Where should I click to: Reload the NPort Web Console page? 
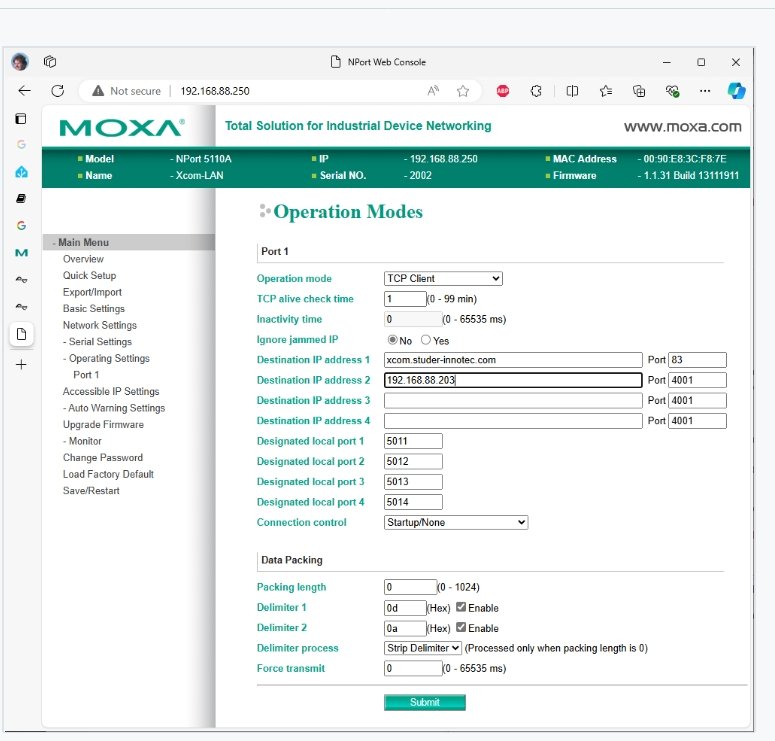58,90
